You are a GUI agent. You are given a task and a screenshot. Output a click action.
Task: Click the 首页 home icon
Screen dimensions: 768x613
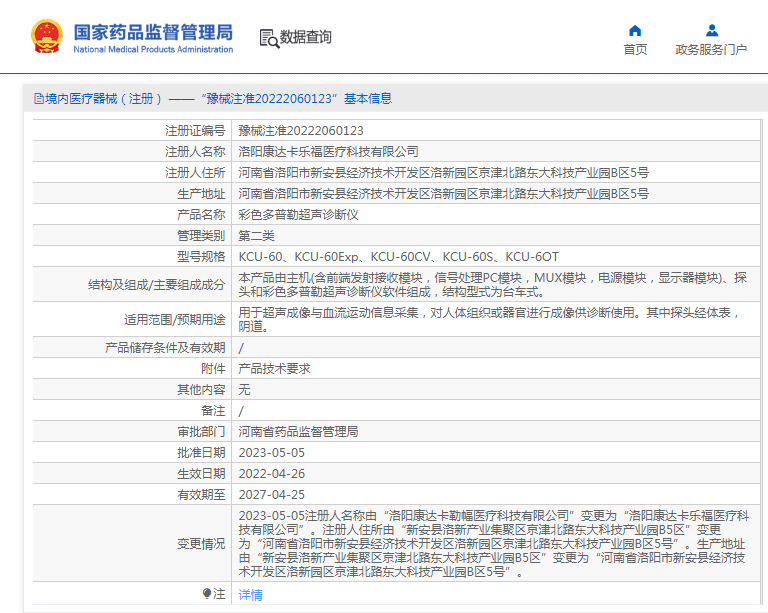point(635,30)
